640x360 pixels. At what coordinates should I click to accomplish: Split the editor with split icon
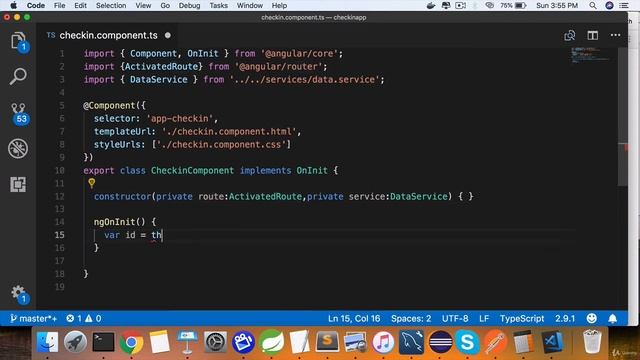(593, 36)
